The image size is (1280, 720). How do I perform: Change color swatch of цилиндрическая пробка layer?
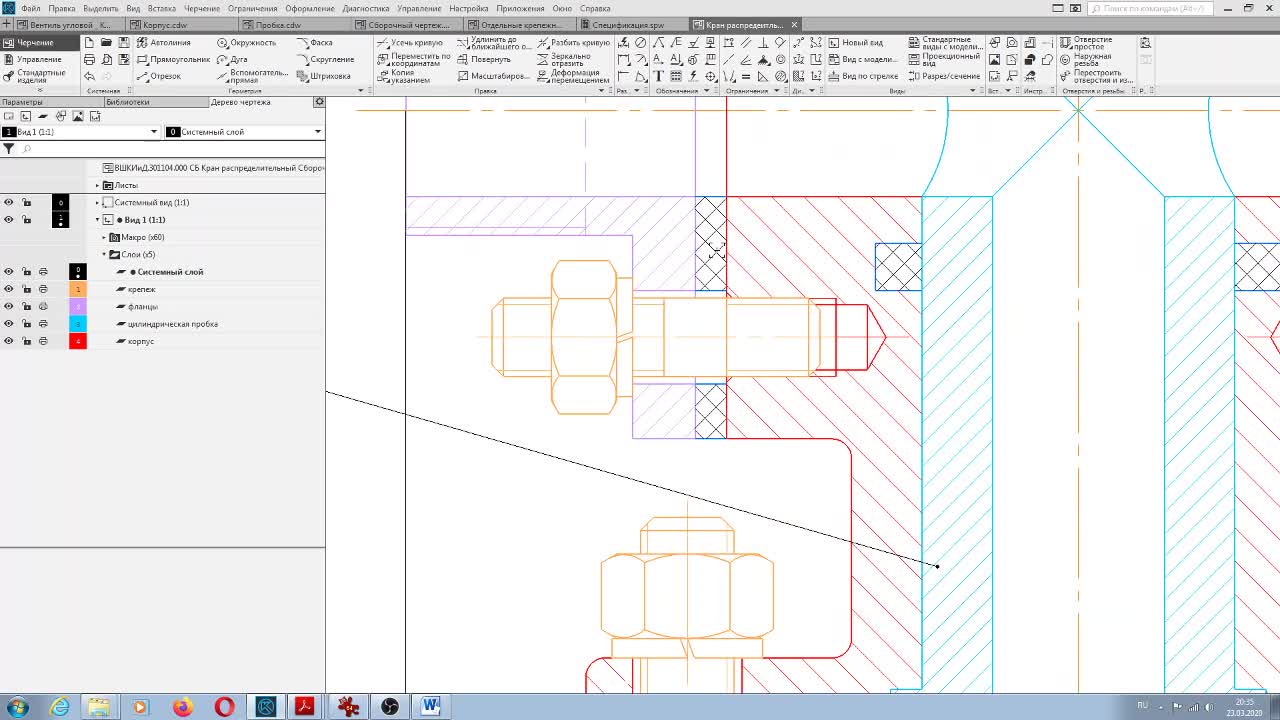point(78,324)
